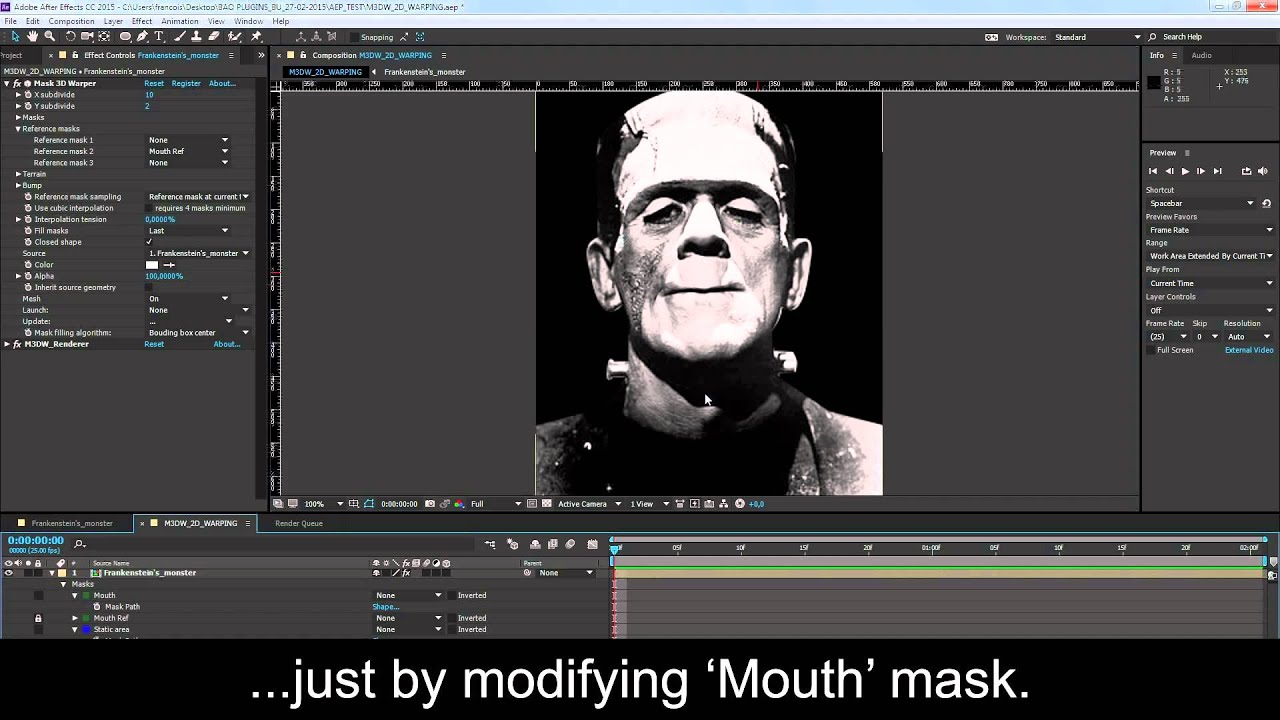Toggle the transparency grid icon

click(546, 504)
